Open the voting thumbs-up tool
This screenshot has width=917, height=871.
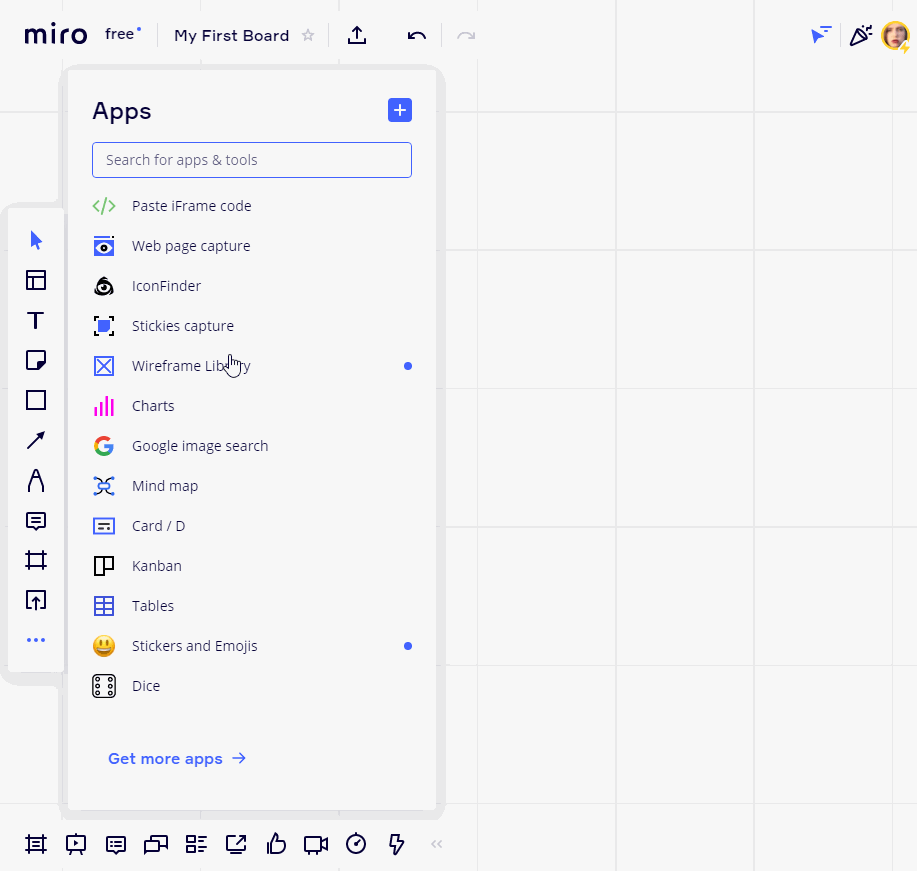[276, 844]
